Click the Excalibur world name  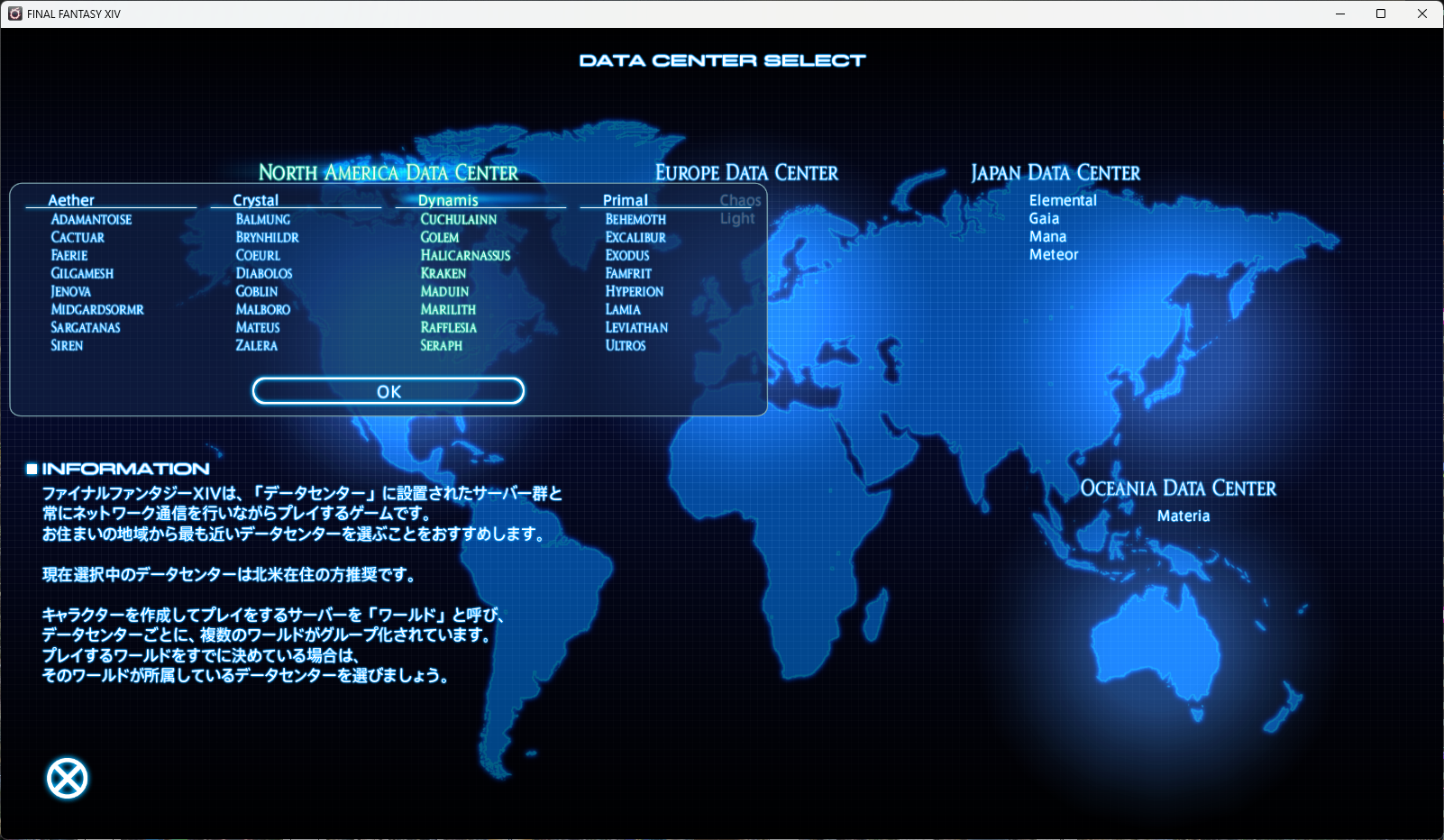635,237
